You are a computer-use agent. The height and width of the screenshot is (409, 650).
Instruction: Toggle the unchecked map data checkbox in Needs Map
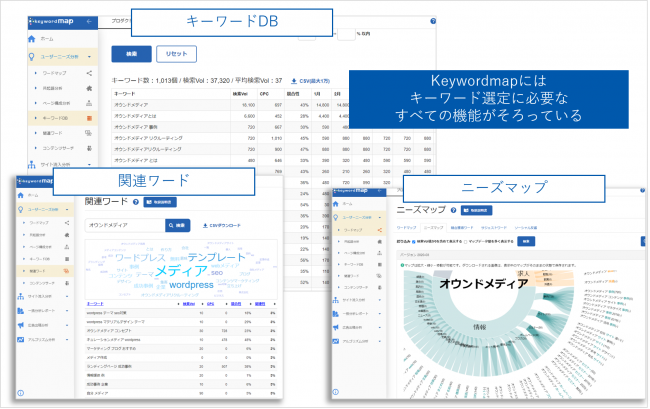coord(465,242)
